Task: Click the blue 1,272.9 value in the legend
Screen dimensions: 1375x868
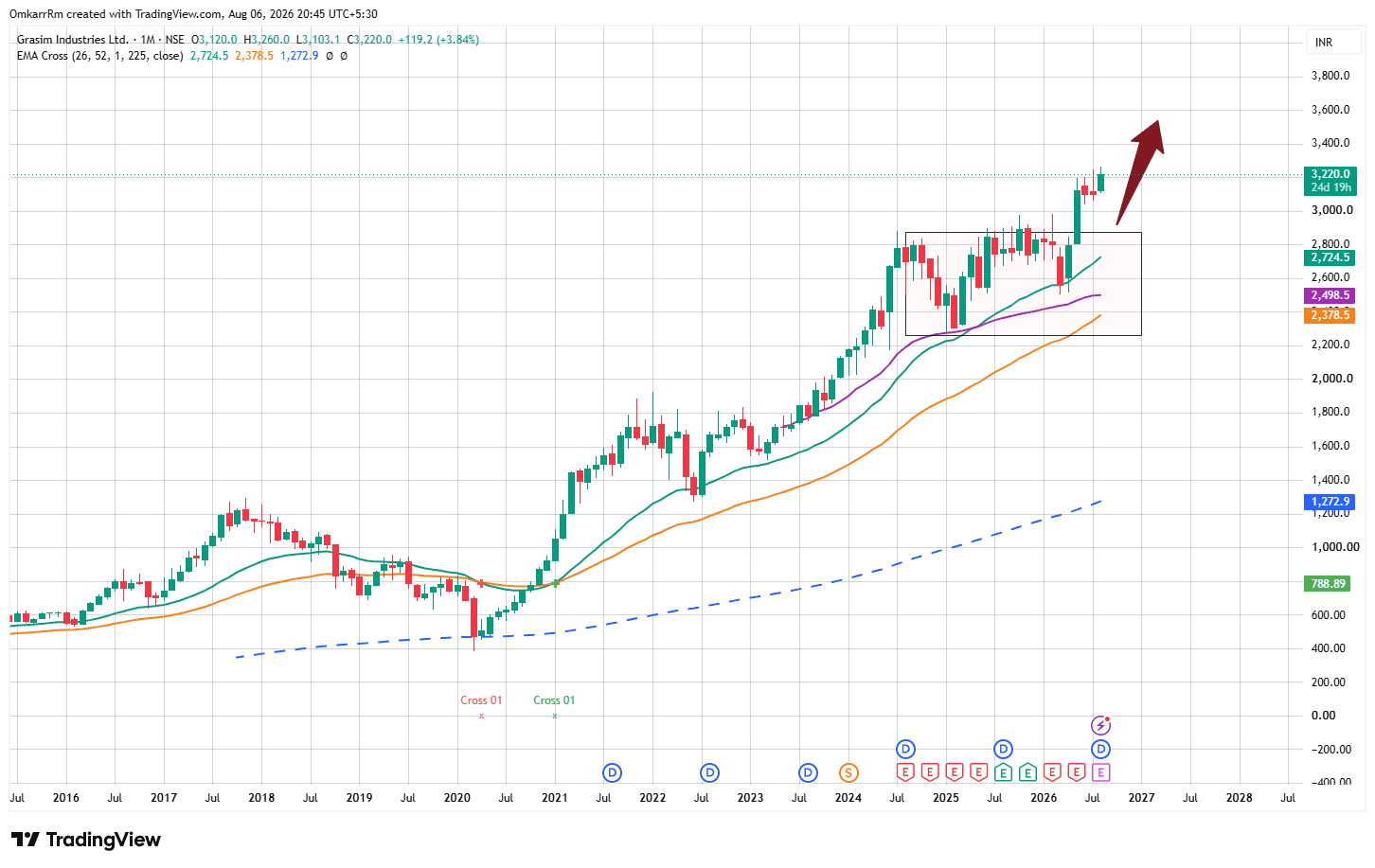Action: point(299,56)
